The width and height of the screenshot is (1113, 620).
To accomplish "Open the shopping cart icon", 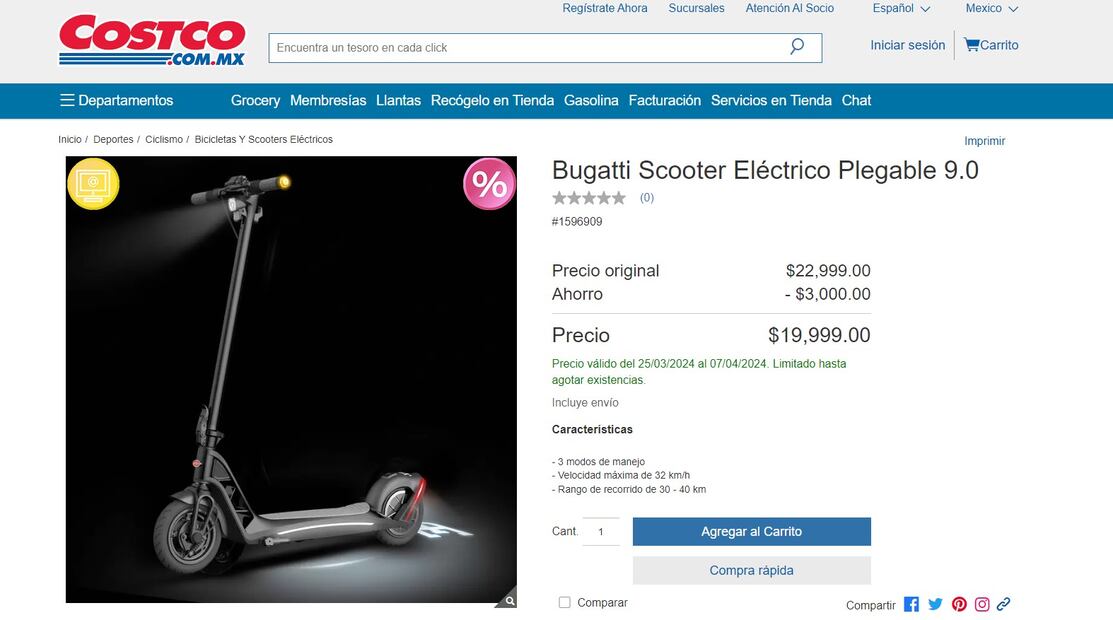I will click(971, 45).
